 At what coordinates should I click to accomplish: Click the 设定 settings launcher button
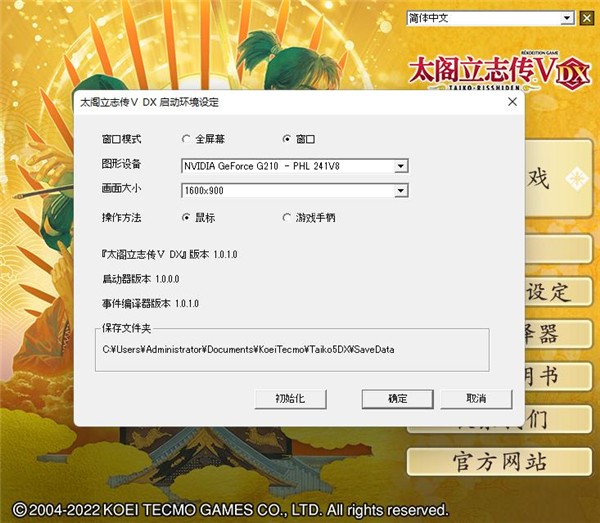point(558,292)
